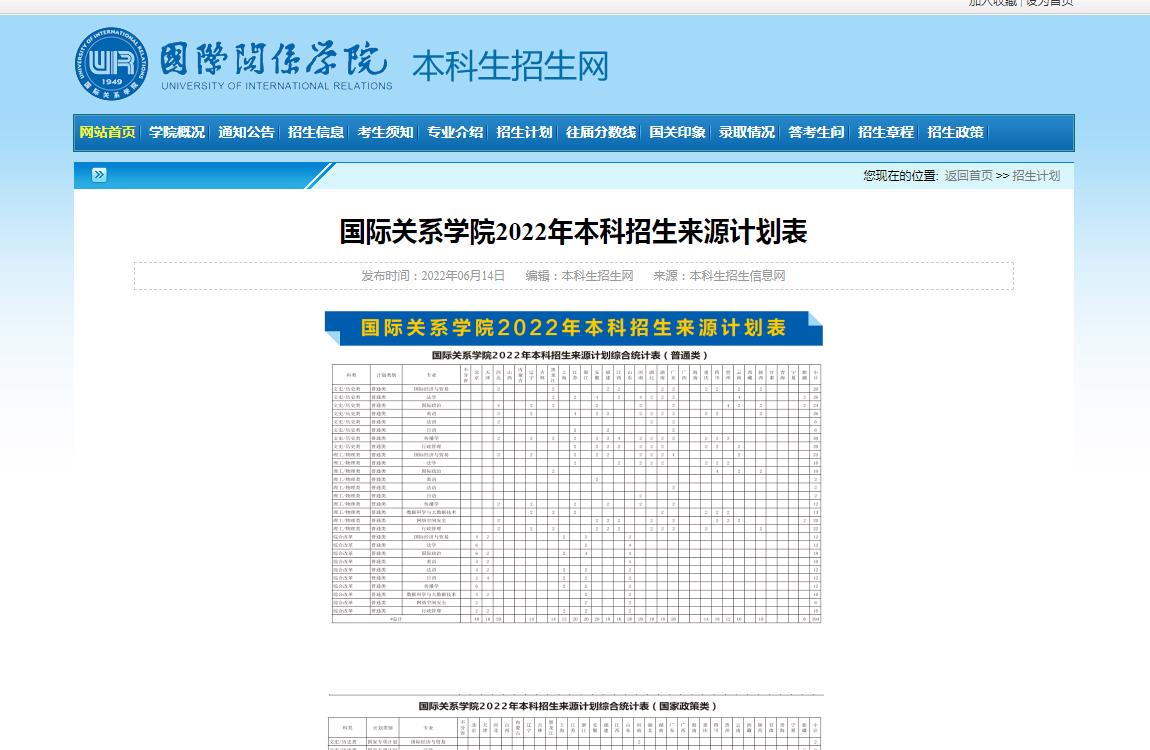Go to 往届分数线 page

coord(601,133)
